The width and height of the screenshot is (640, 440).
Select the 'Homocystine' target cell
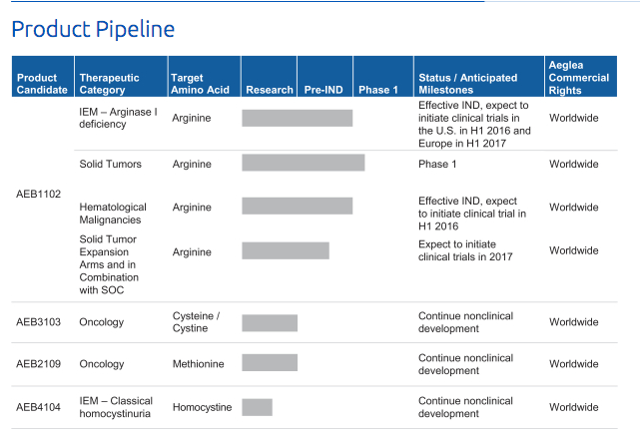pos(202,407)
